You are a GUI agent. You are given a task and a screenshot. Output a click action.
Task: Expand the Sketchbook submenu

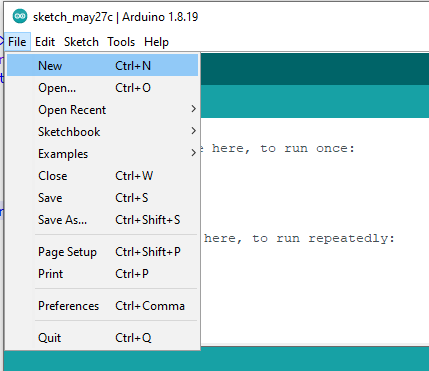[x=103, y=132]
